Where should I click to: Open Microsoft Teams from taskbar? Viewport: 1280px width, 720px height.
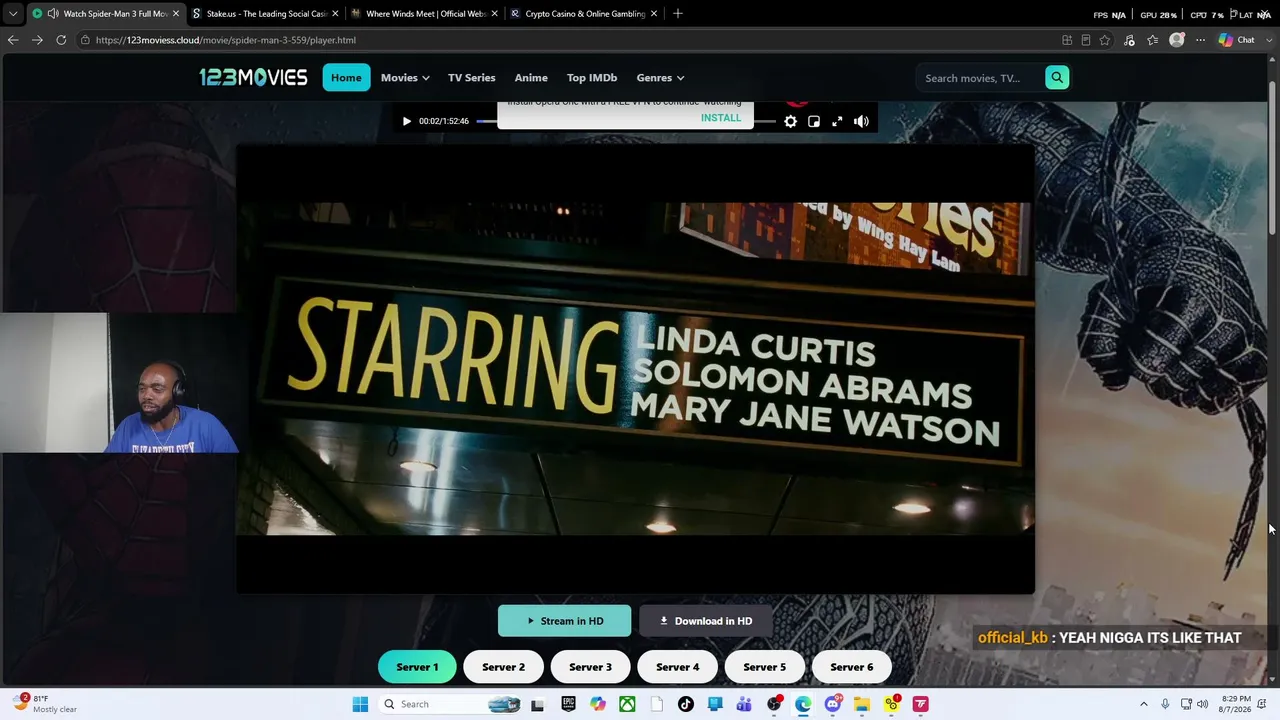click(744, 704)
